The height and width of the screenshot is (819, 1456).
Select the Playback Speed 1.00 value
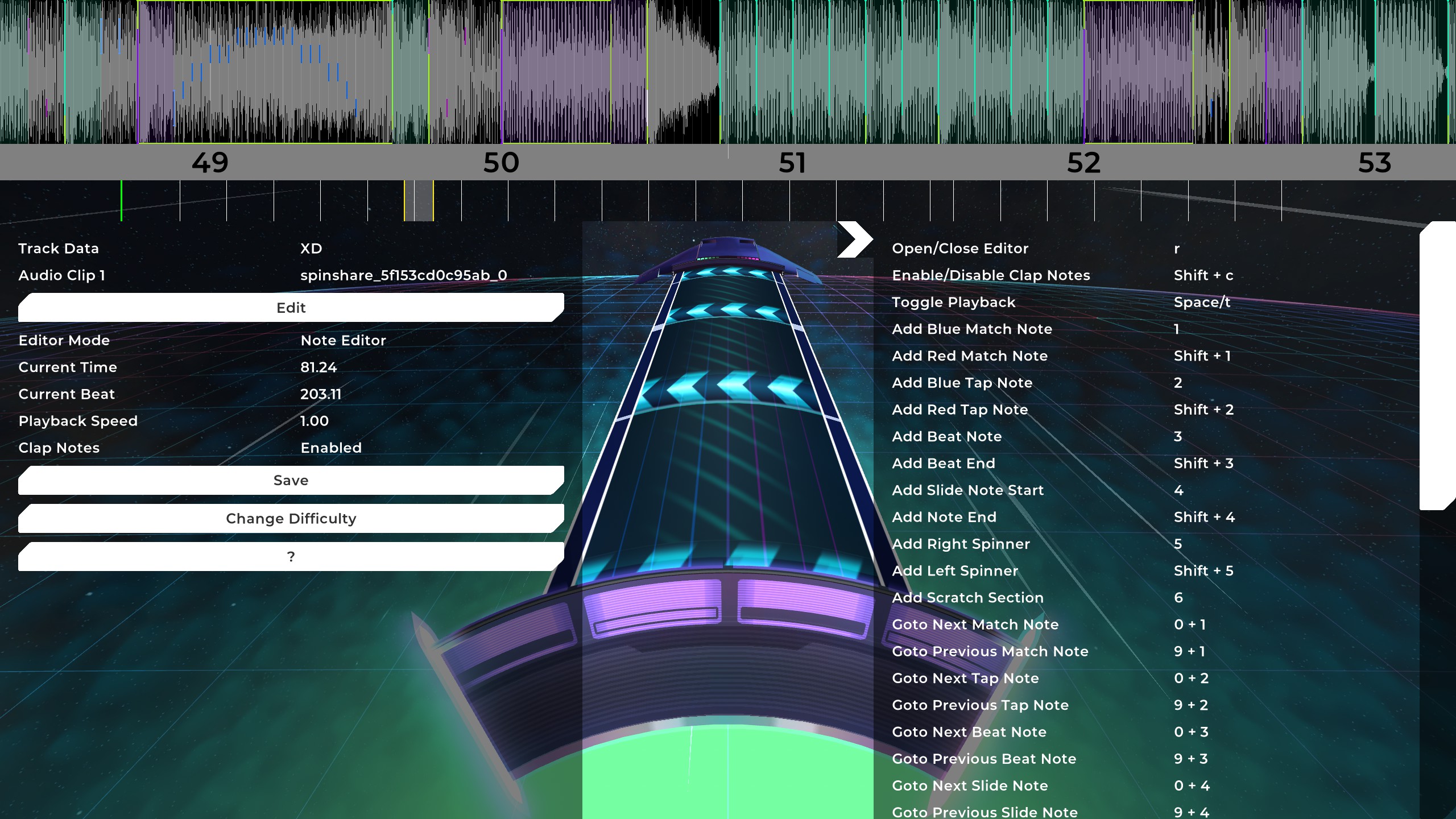point(314,421)
